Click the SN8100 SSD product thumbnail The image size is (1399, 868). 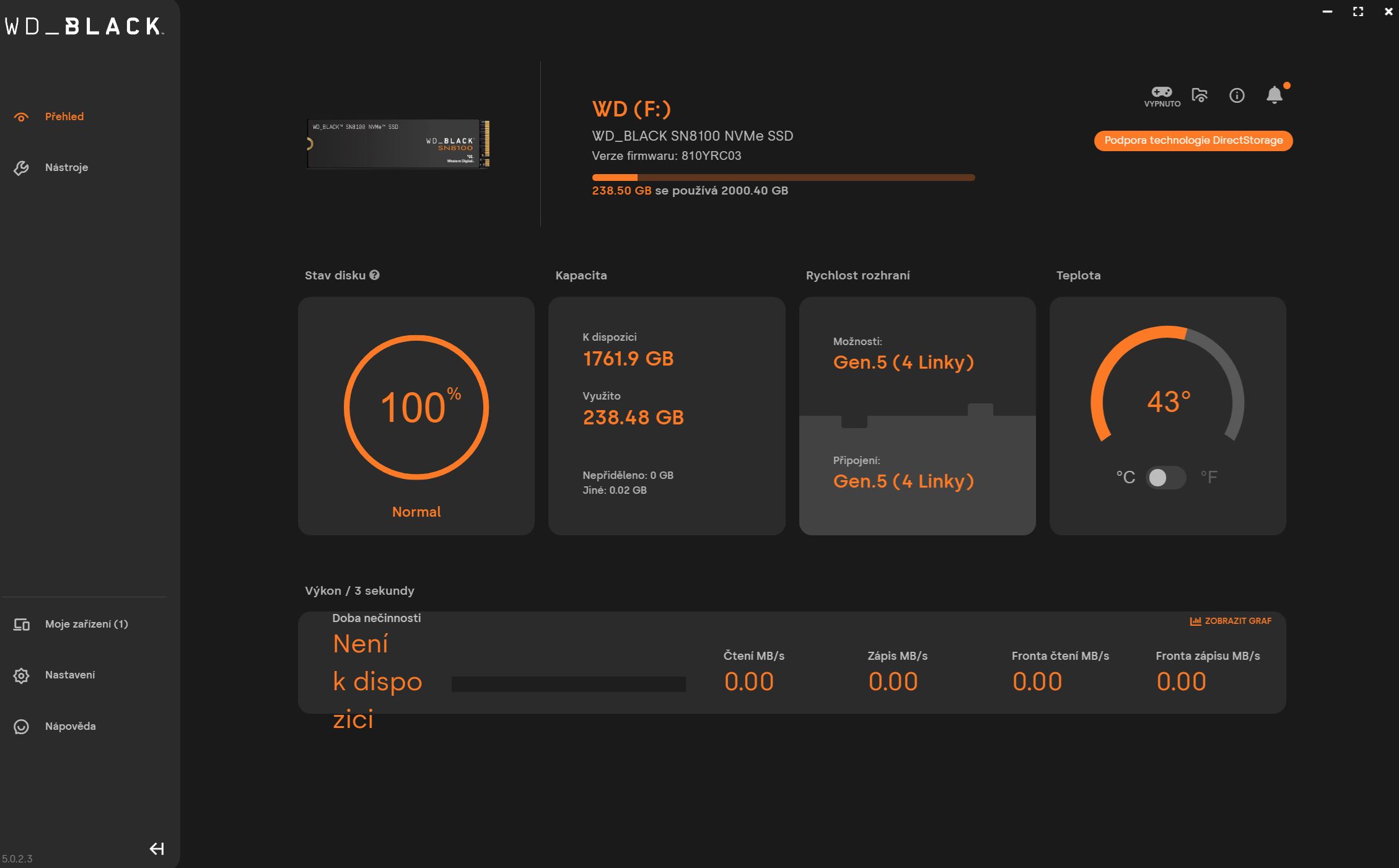pos(398,144)
